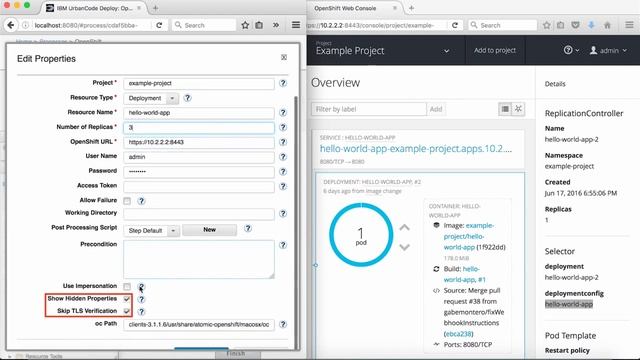Viewport: 640px width, 360px height.
Task: Click the help icon for Access Token
Action: (283, 187)
